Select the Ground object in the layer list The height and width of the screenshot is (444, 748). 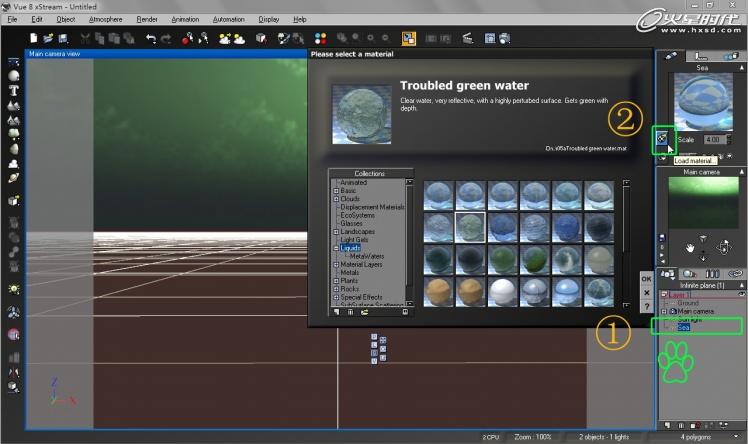688,303
